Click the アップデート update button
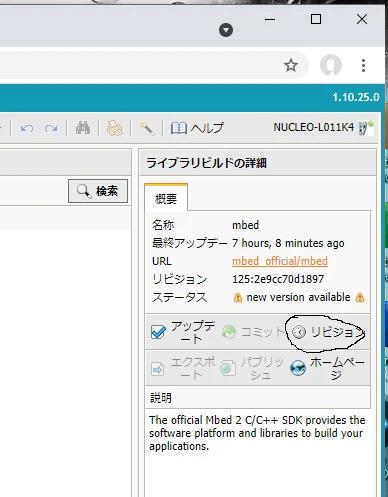The image size is (388, 497). pos(183,332)
